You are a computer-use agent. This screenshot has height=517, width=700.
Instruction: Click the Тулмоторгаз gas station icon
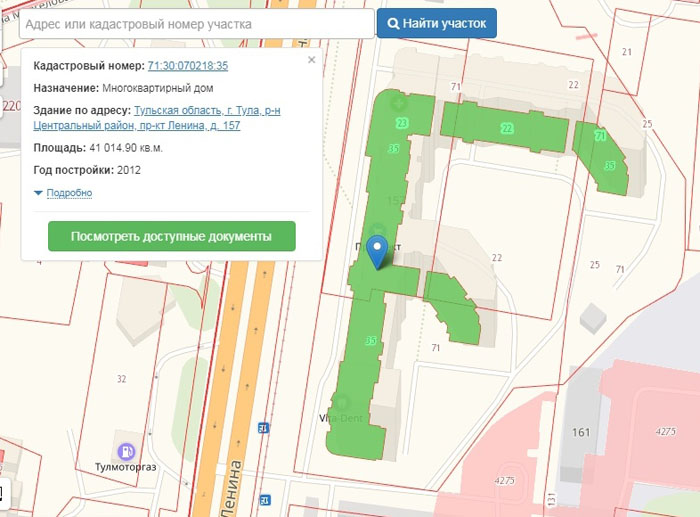pos(126,451)
